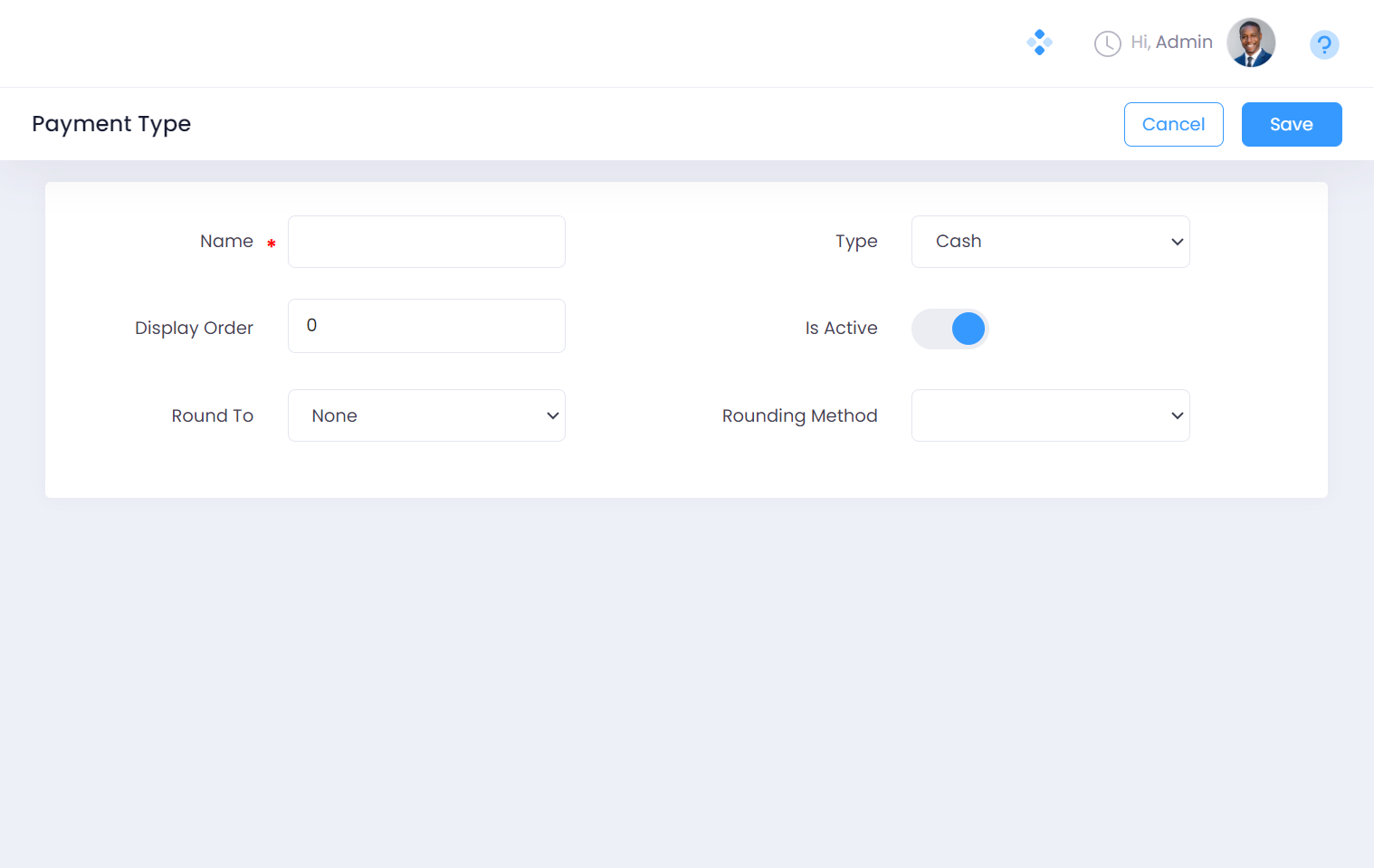This screenshot has width=1374, height=868.
Task: Click the clock history icon
Action: pos(1107,43)
